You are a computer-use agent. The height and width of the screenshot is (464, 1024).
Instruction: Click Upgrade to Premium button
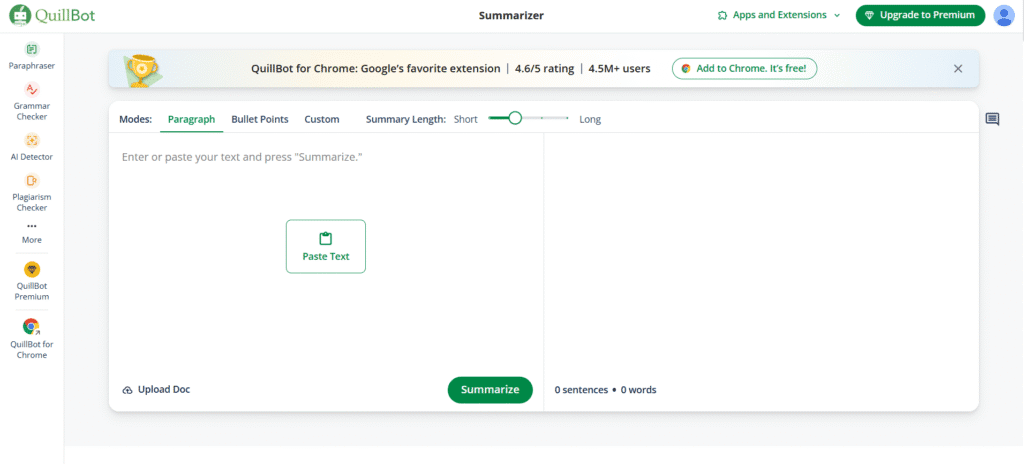point(920,15)
